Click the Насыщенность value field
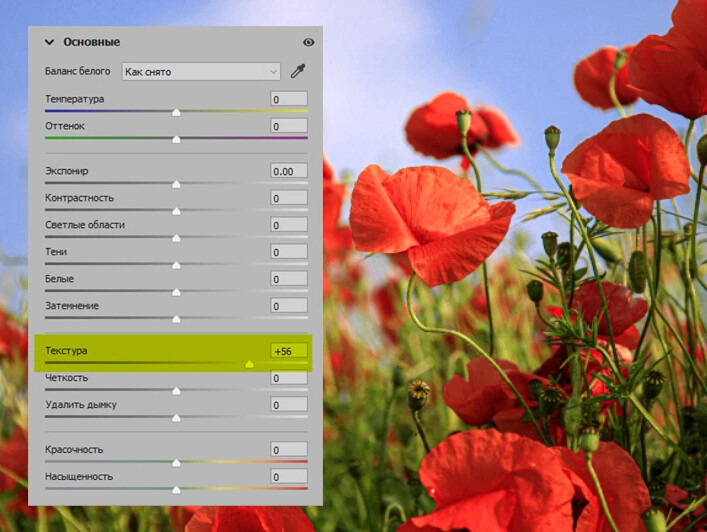This screenshot has width=707, height=532. pos(289,477)
